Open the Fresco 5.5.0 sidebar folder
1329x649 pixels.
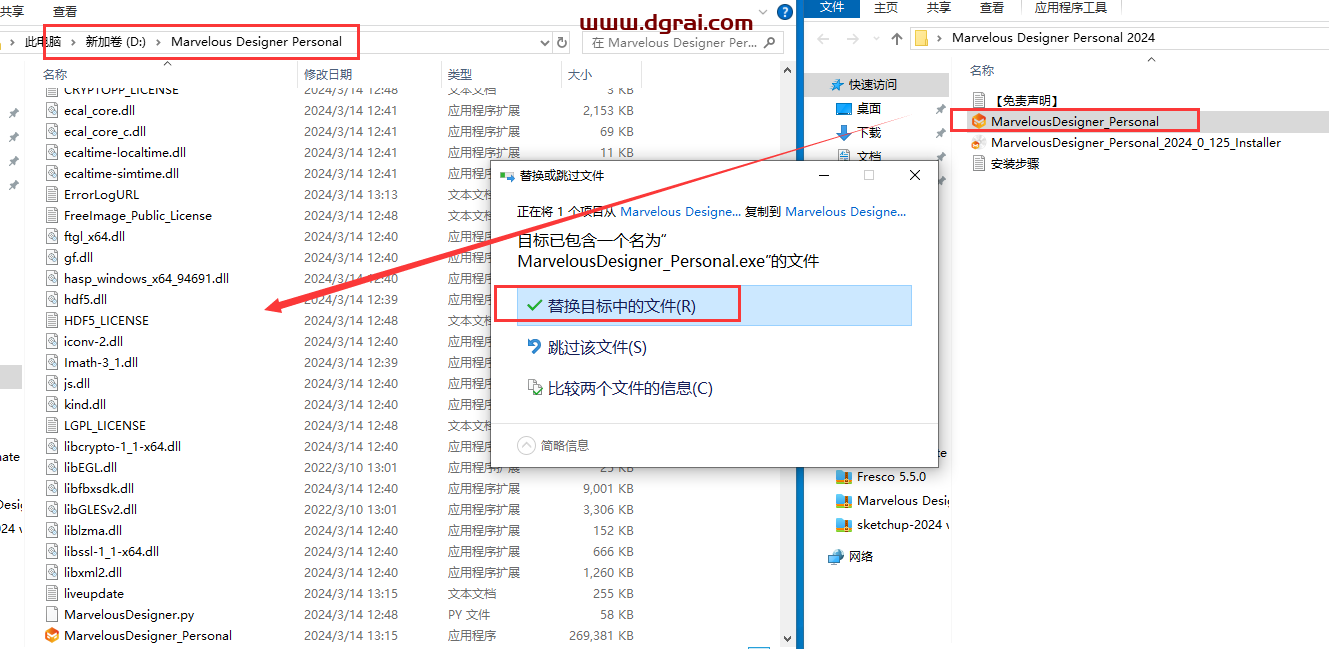coord(891,477)
